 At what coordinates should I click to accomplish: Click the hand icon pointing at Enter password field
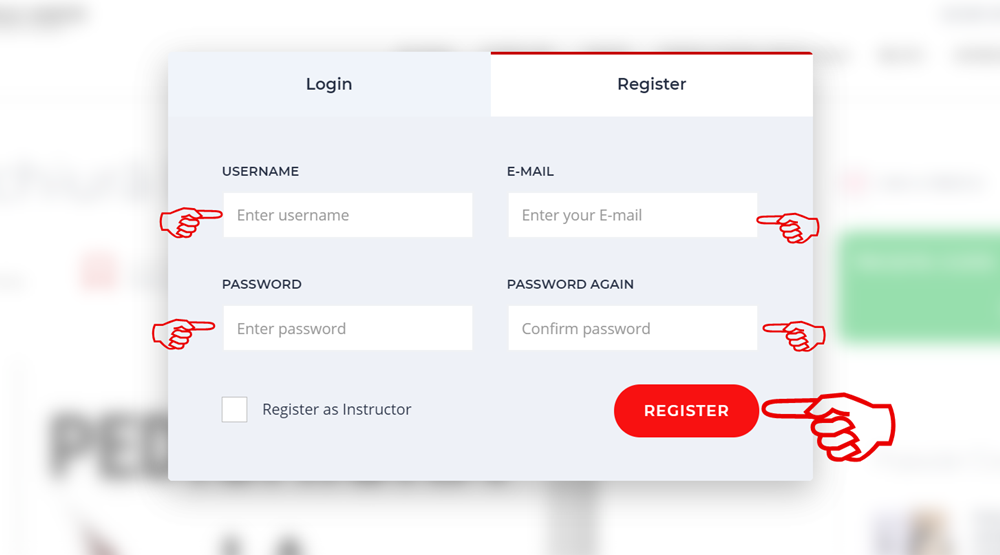(x=183, y=334)
